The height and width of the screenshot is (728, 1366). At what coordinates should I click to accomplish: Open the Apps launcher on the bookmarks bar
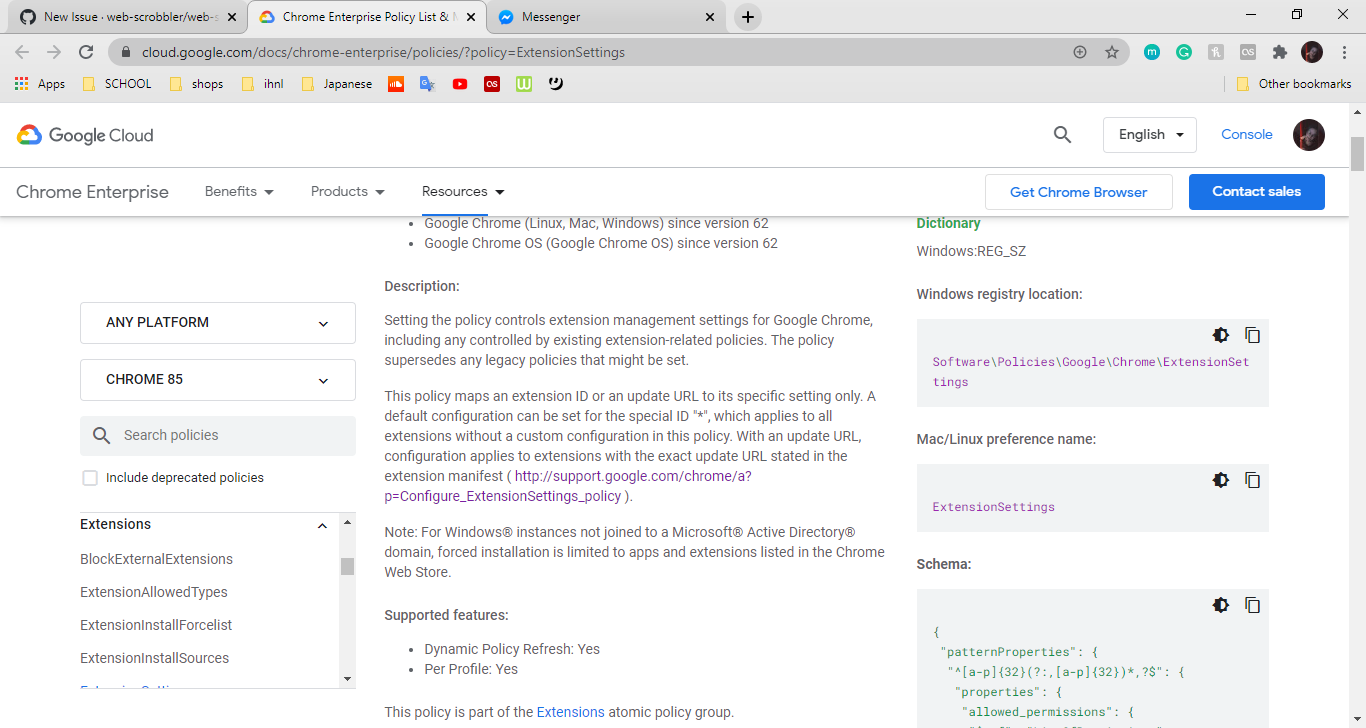coord(21,84)
